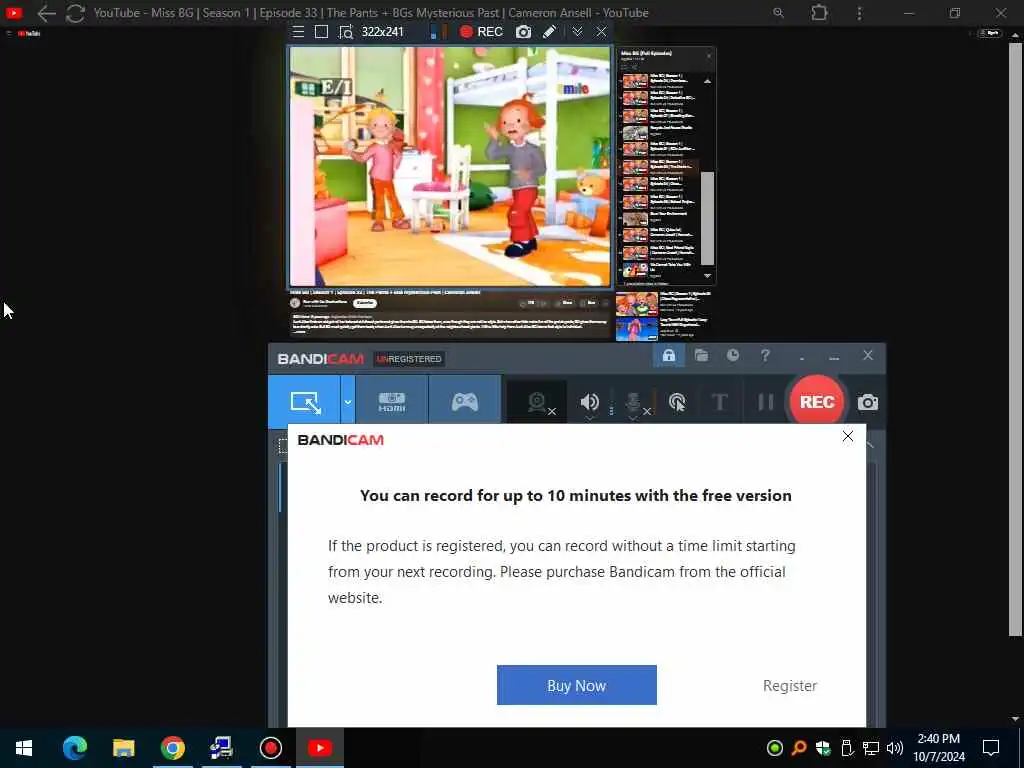Open extensions puzzle icon in title bar
Image resolution: width=1024 pixels, height=768 pixels.
[x=819, y=12]
